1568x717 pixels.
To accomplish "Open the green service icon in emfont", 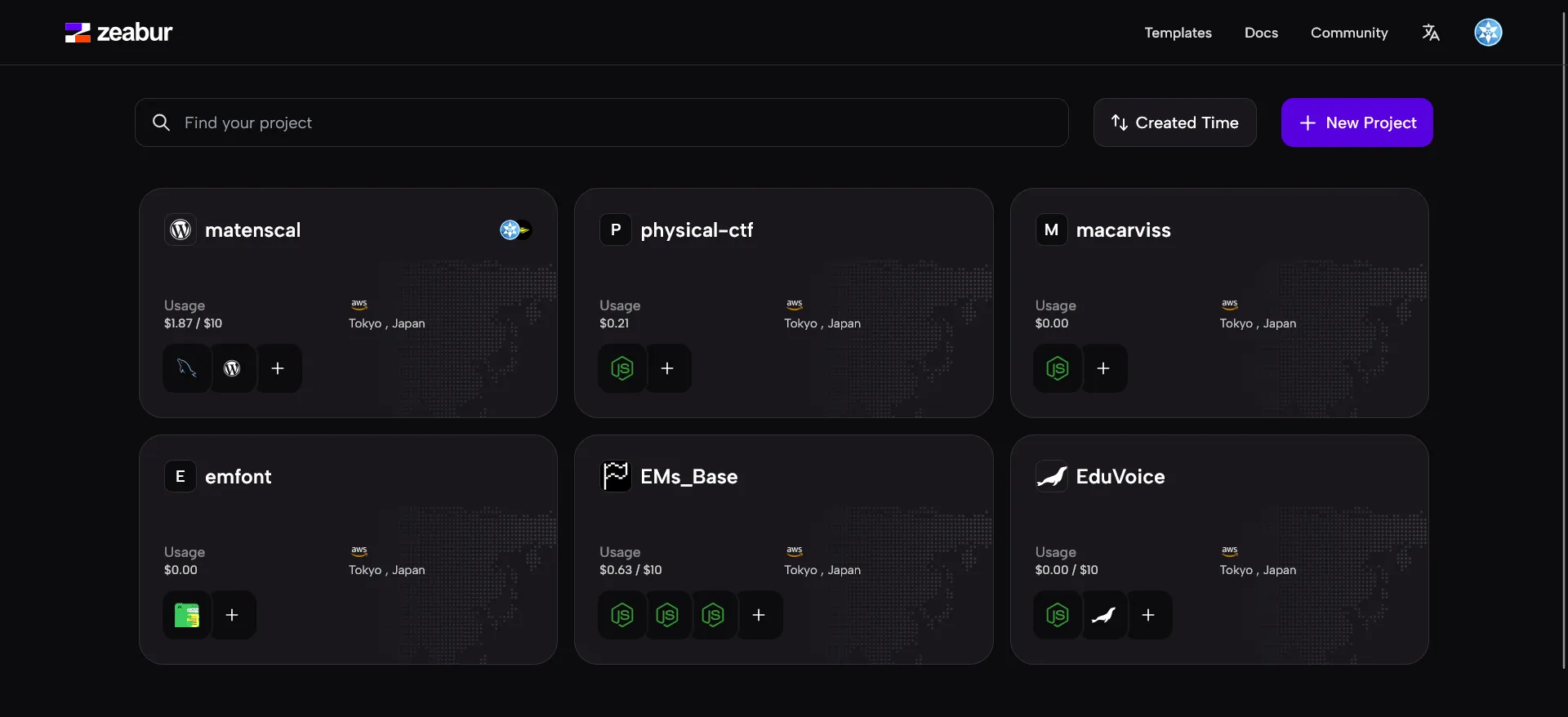I will coord(187,615).
